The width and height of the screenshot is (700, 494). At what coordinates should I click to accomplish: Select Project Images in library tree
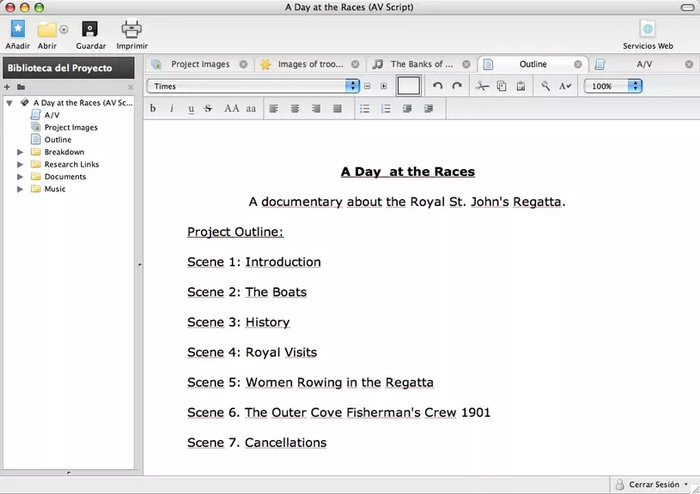point(71,128)
